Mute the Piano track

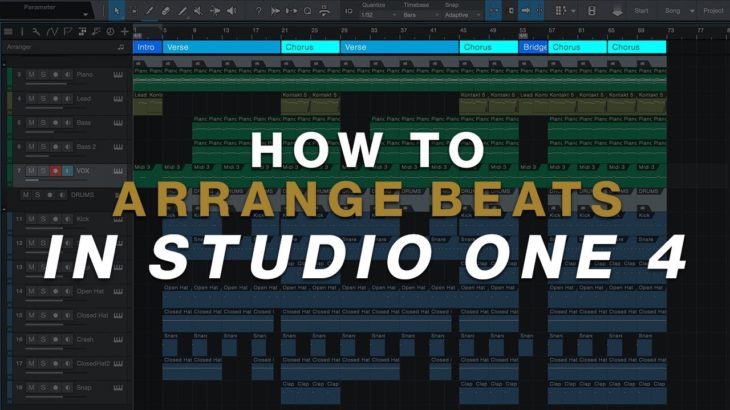(31, 74)
